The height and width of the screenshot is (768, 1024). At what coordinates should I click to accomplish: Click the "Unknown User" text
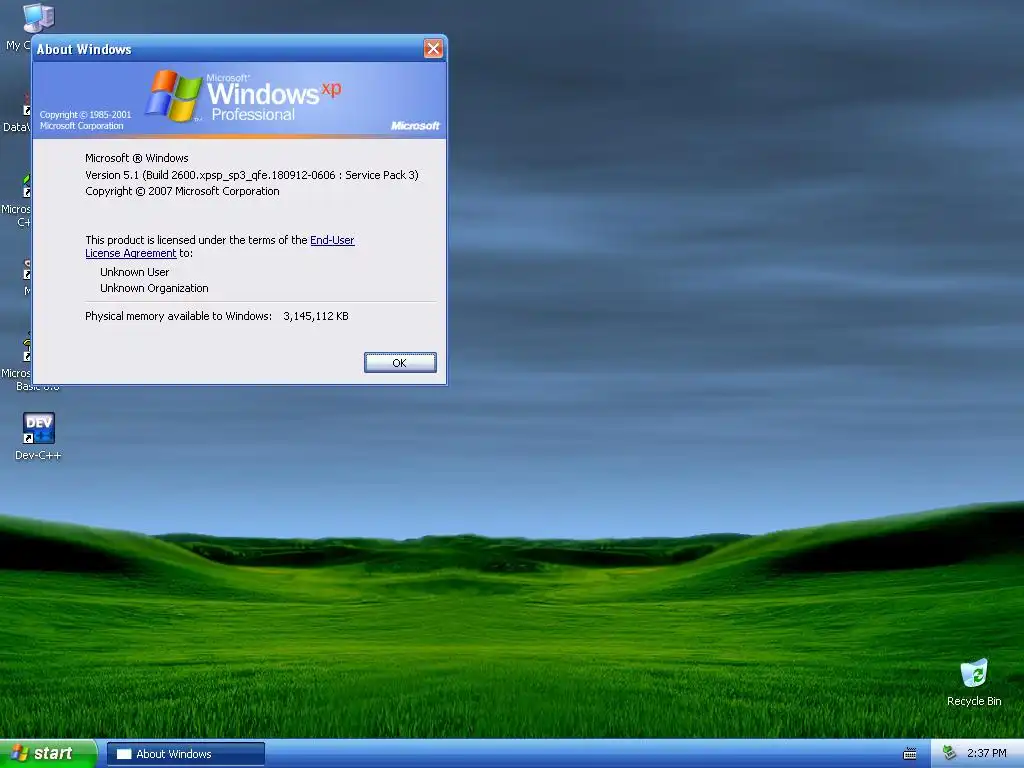(x=135, y=272)
